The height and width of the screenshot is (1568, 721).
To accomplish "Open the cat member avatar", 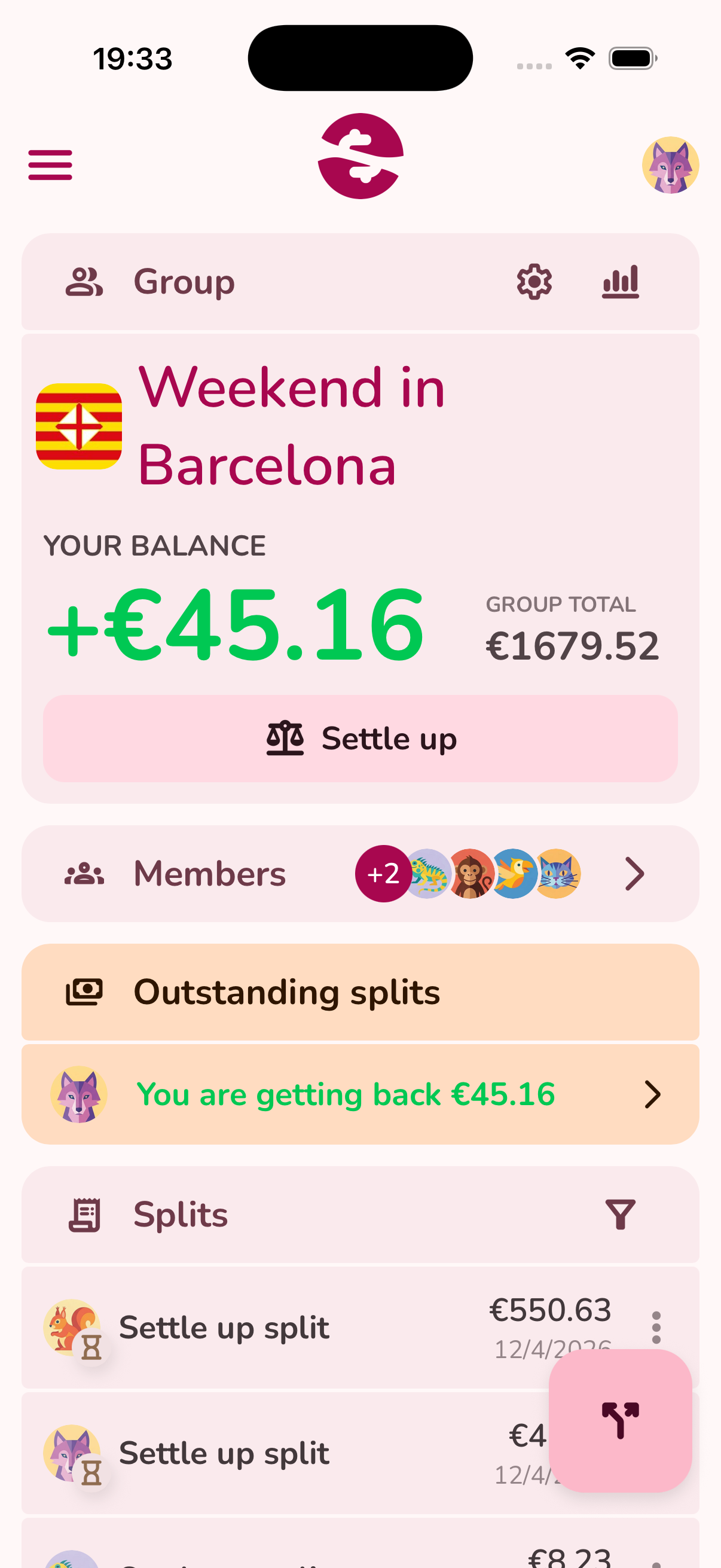I will [x=558, y=874].
